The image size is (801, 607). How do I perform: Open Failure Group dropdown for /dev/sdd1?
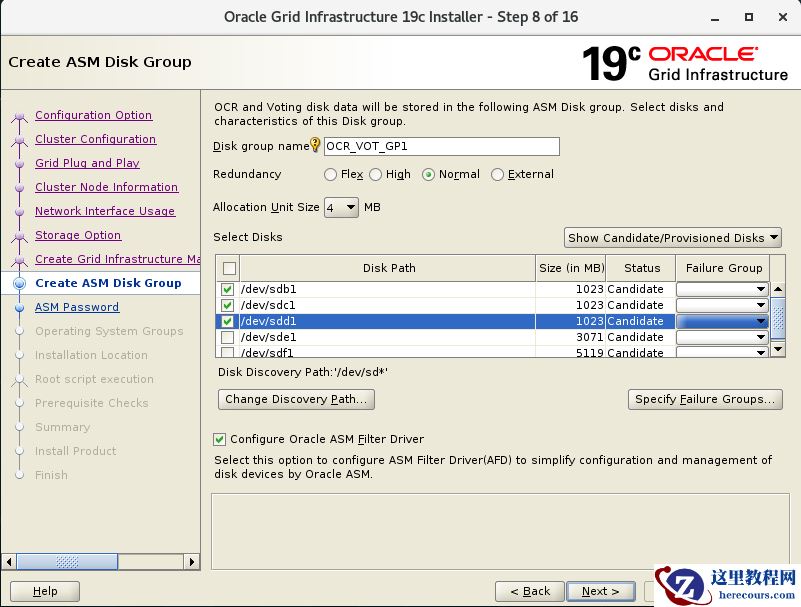point(722,321)
